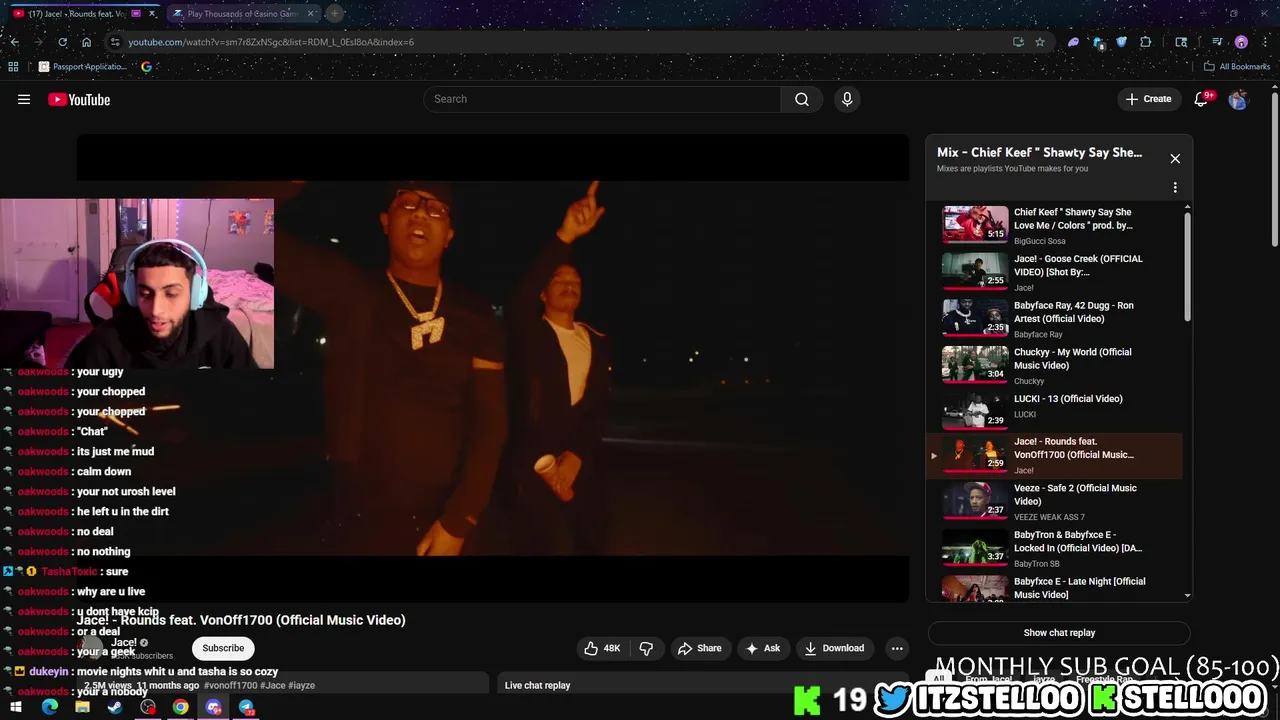Open #vonoff1700 hashtag link
The height and width of the screenshot is (720, 1280).
[x=230, y=686]
